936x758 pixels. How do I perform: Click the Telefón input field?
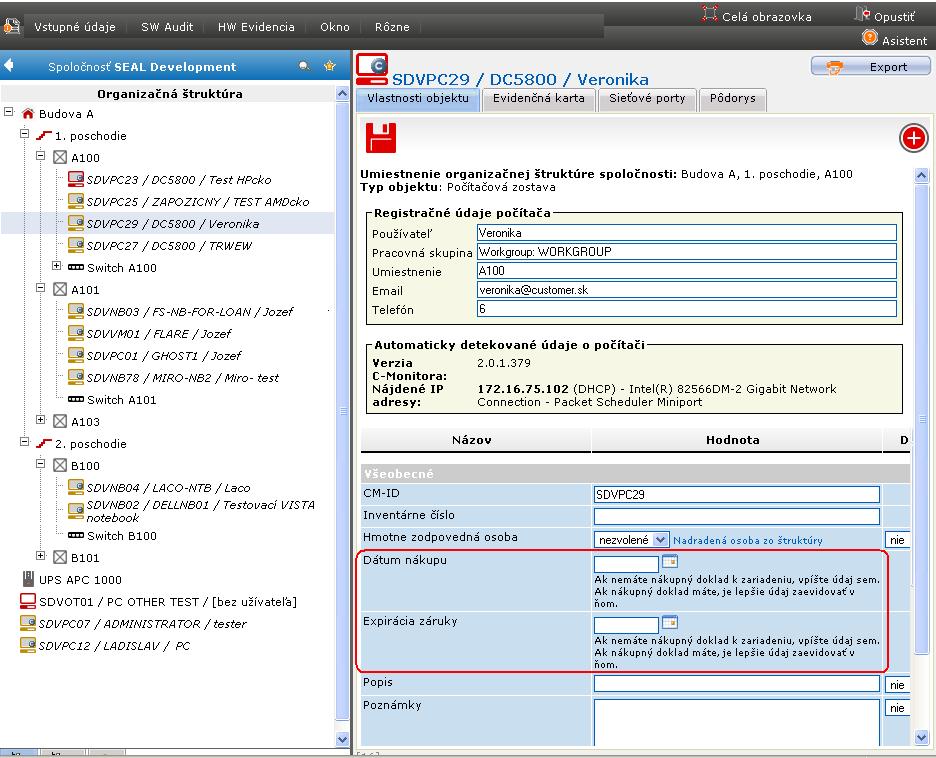coord(686,309)
